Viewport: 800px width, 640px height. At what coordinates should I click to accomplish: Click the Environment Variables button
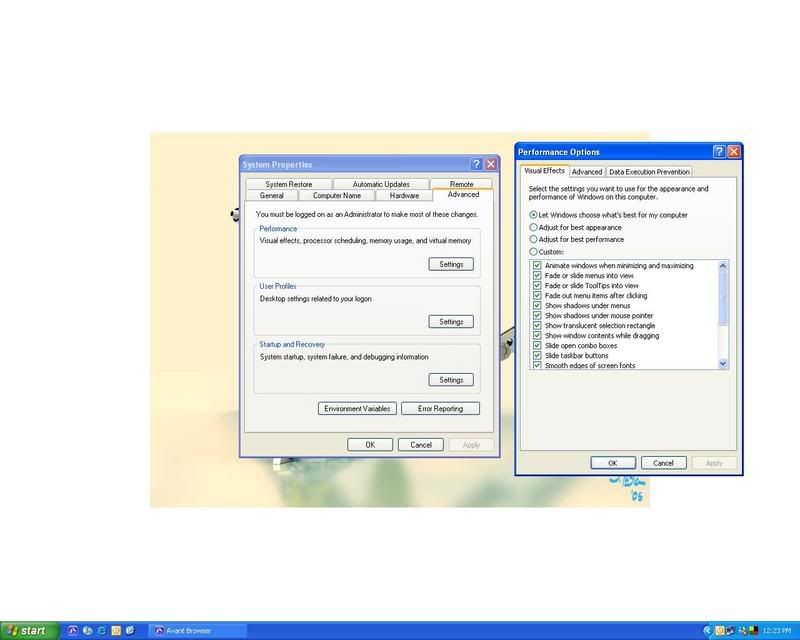357,408
